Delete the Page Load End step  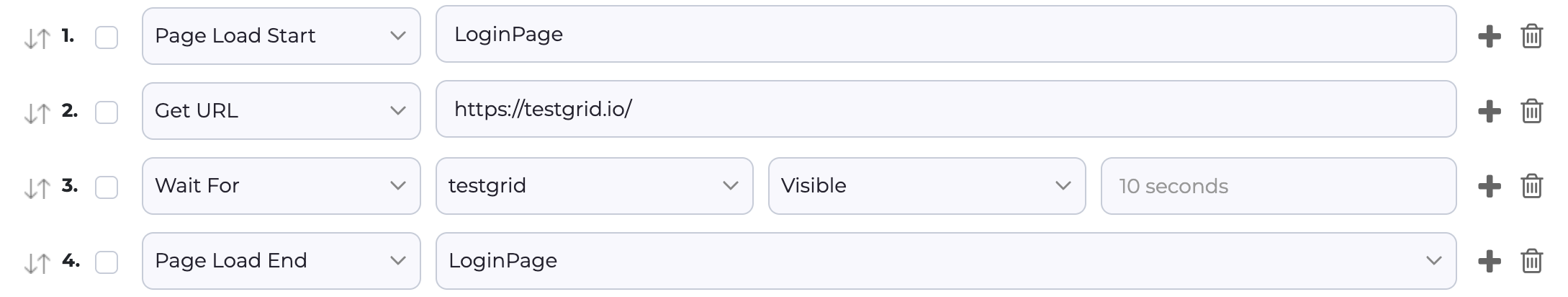1531,261
